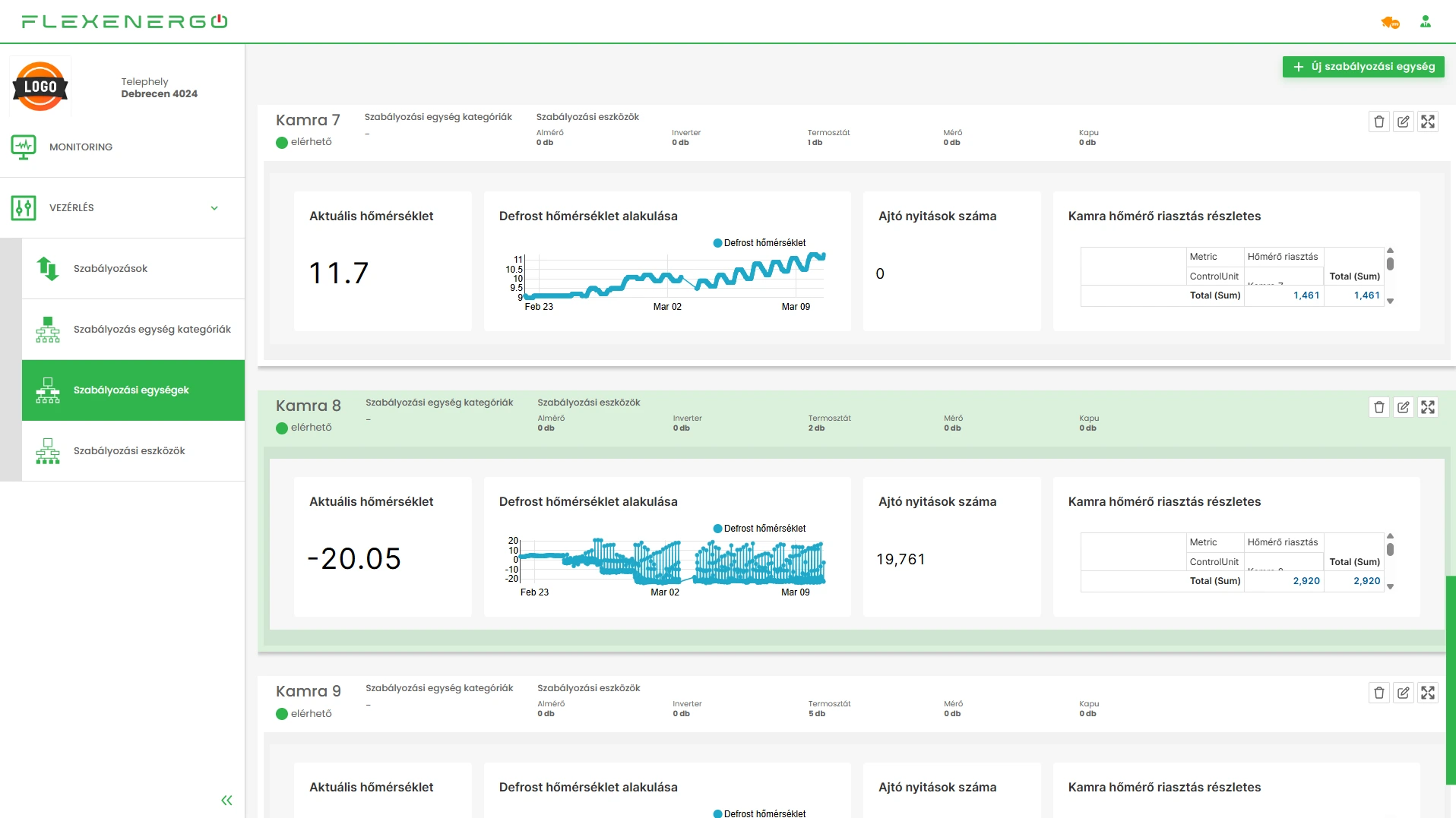Image resolution: width=1456 pixels, height=818 pixels.
Task: Edit the Kamra 7 control unit
Action: 1404,122
